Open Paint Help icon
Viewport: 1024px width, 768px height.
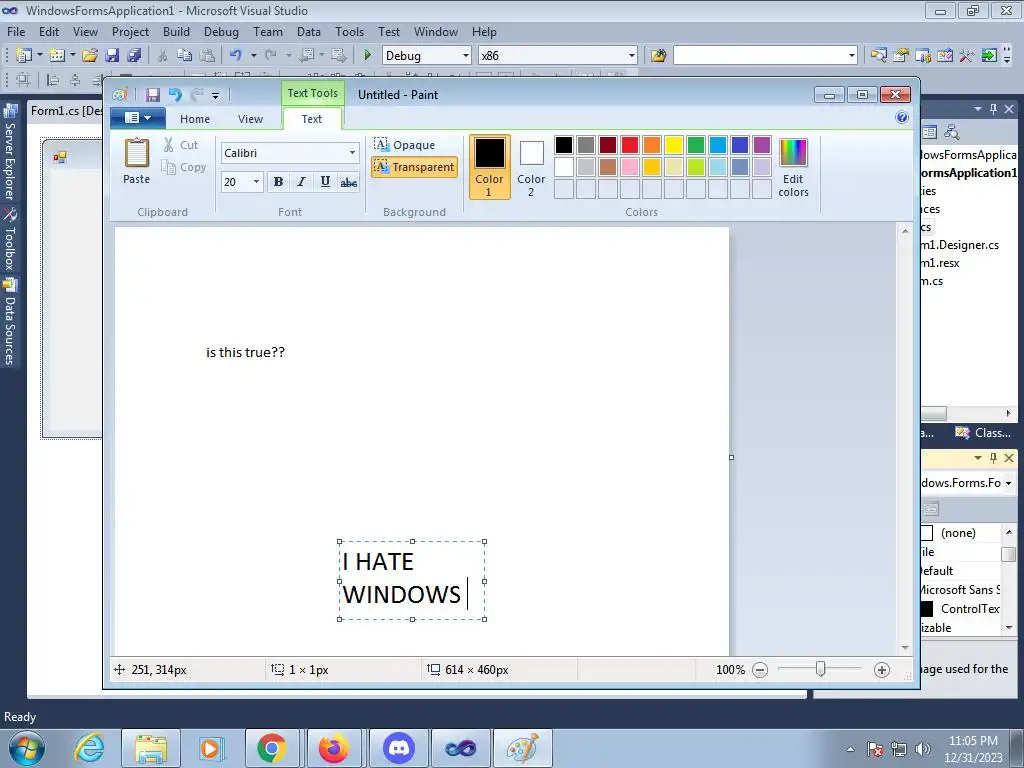[x=902, y=118]
